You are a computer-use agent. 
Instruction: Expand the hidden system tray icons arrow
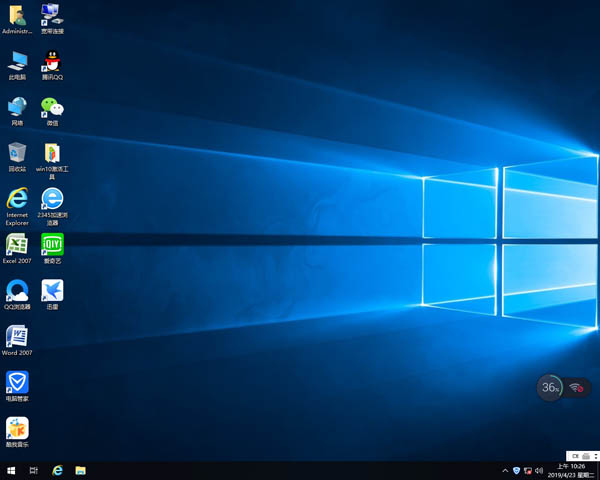[505, 470]
